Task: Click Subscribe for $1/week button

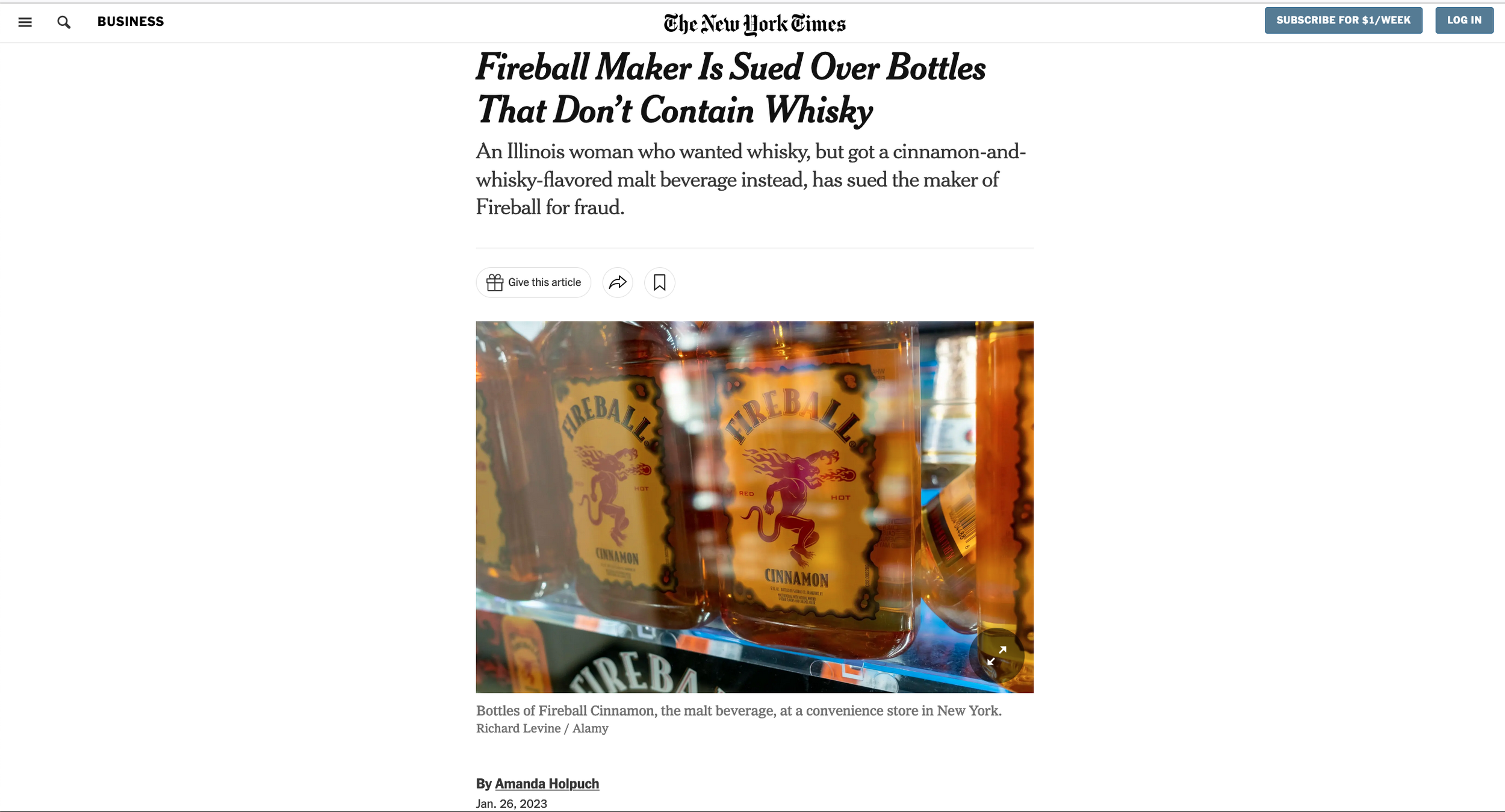Action: pyautogui.click(x=1343, y=20)
